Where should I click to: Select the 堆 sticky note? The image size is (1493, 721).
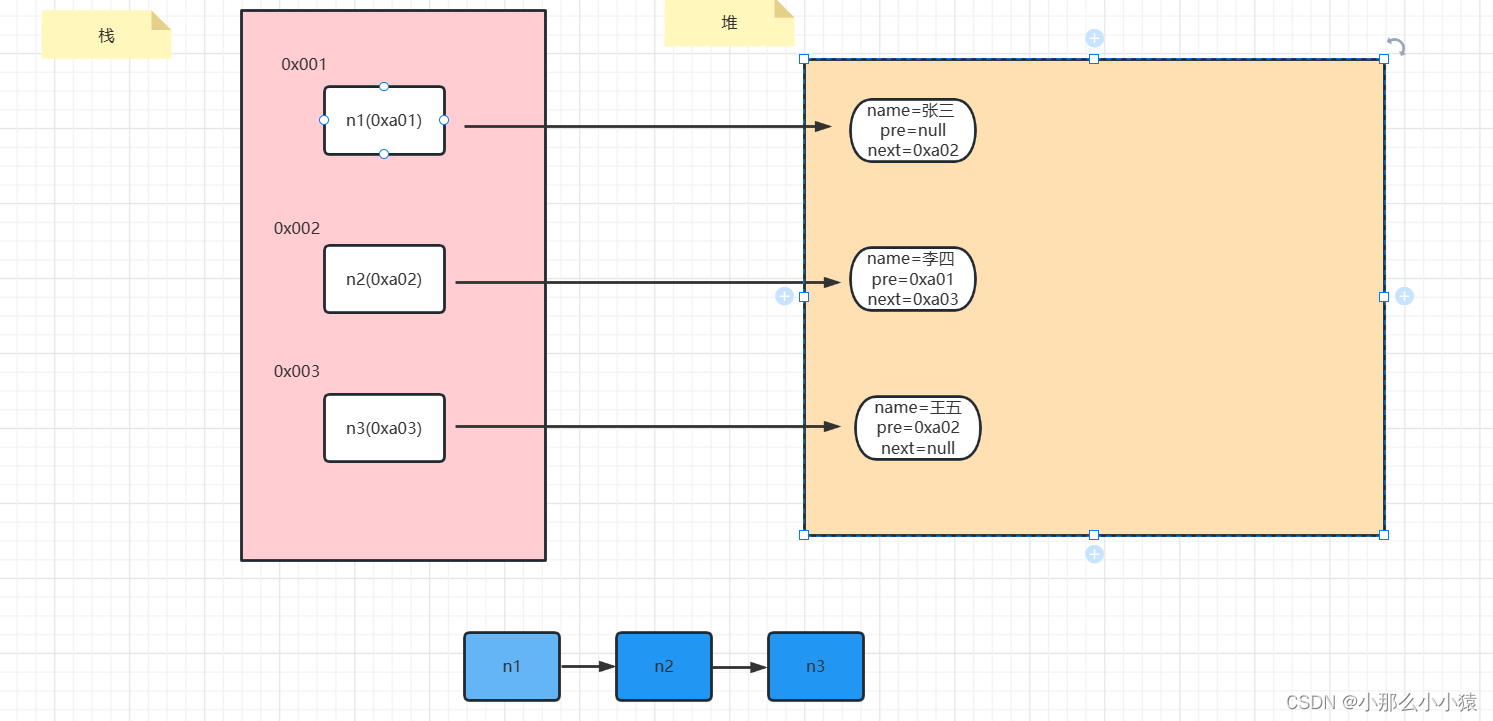[729, 22]
